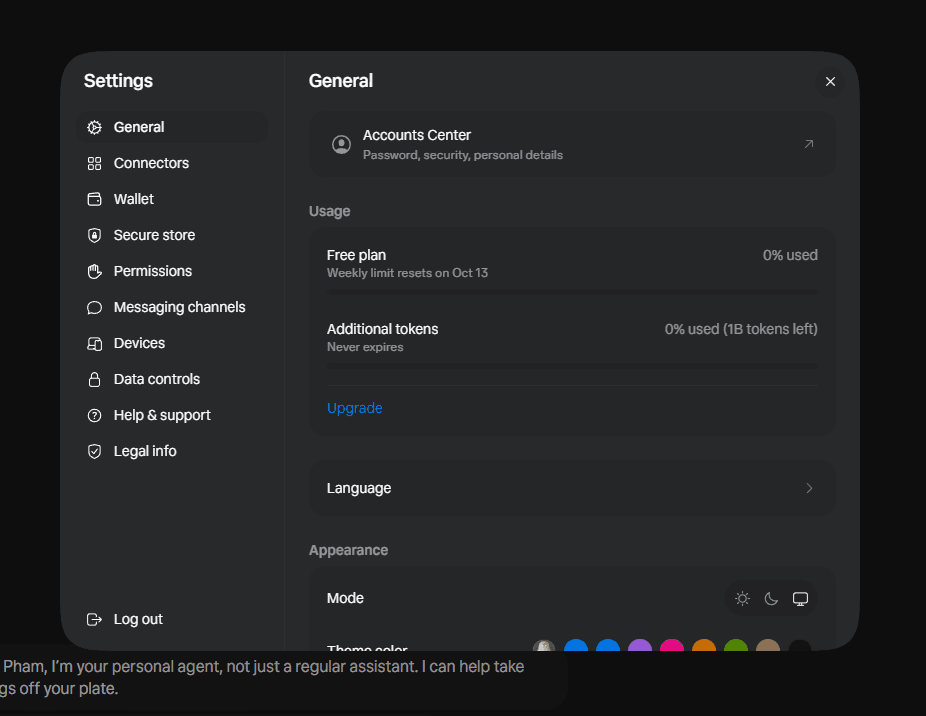The width and height of the screenshot is (926, 716).
Task: Click the "Free plan" usage text
Action: [x=356, y=255]
